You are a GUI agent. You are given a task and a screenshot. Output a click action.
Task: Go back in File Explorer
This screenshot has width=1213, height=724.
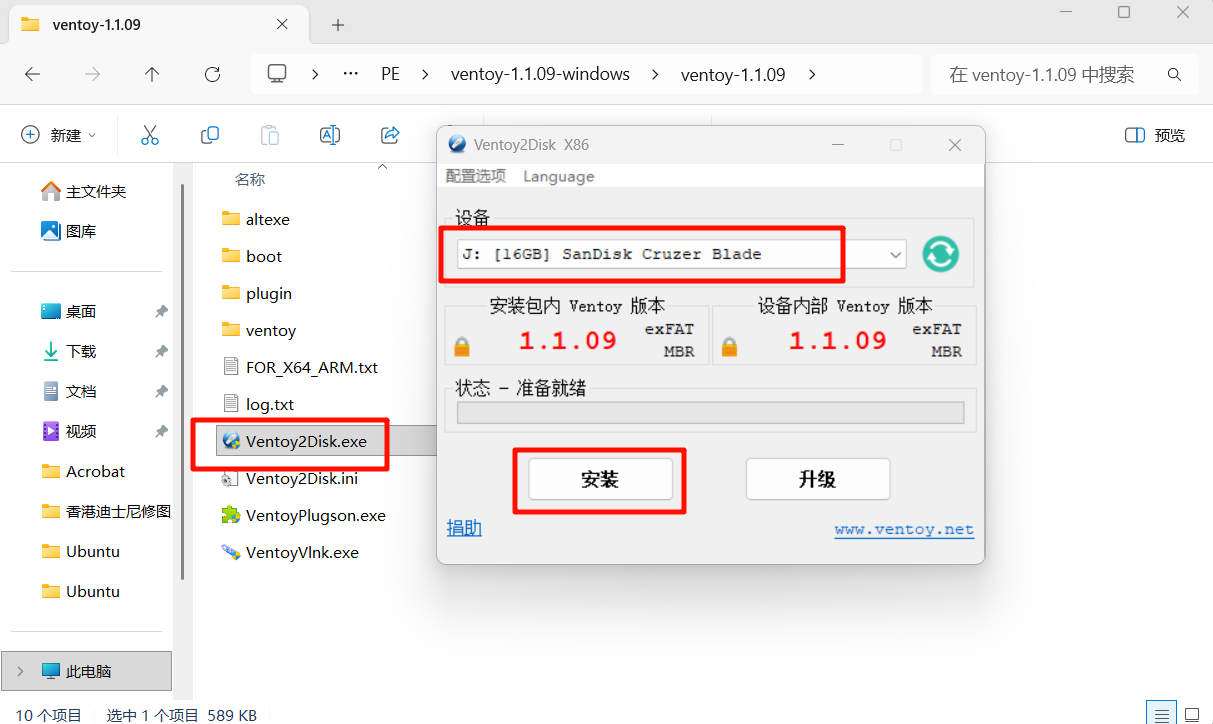(x=32, y=74)
